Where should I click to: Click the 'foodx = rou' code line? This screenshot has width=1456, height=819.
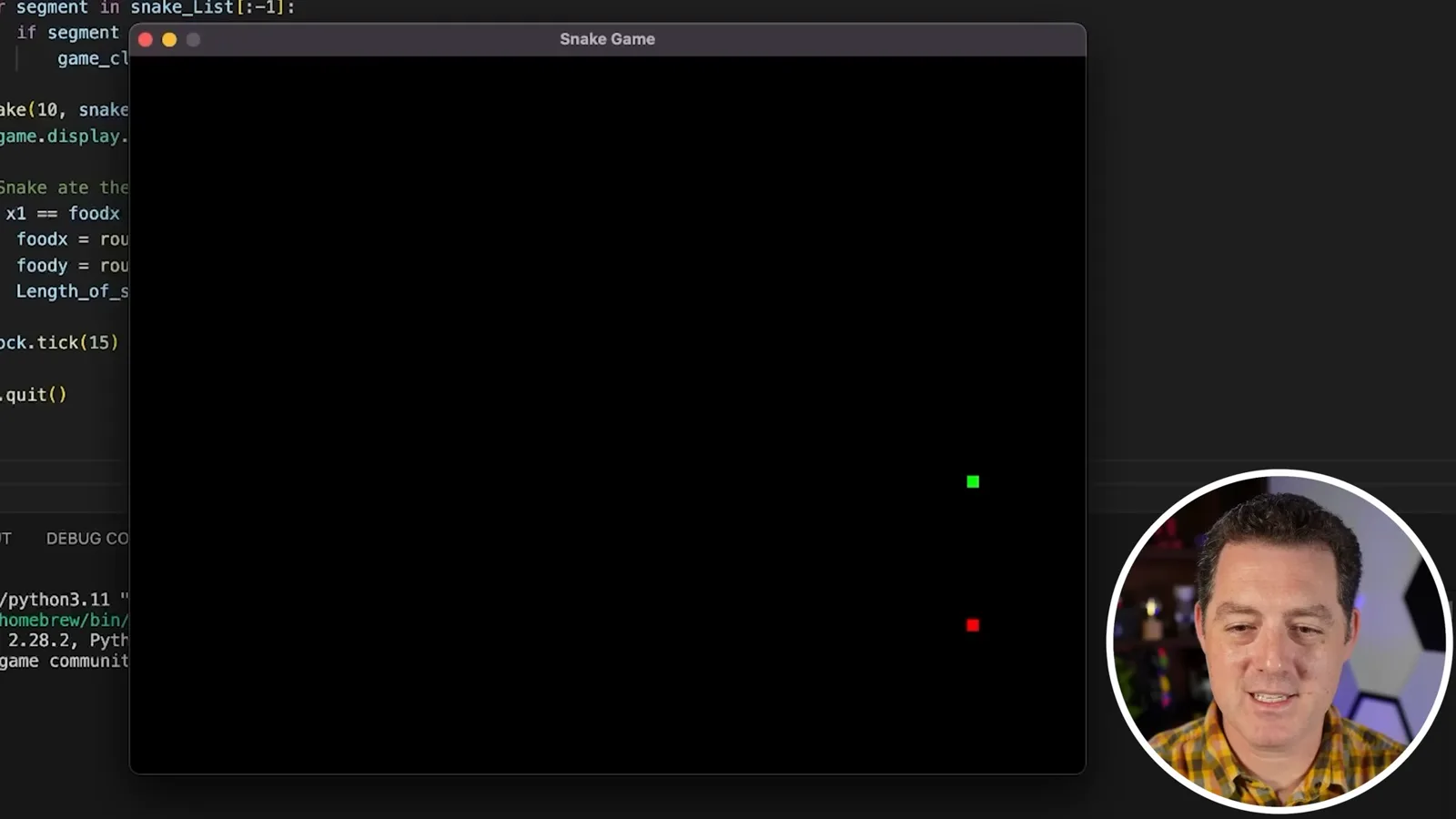tap(73, 239)
